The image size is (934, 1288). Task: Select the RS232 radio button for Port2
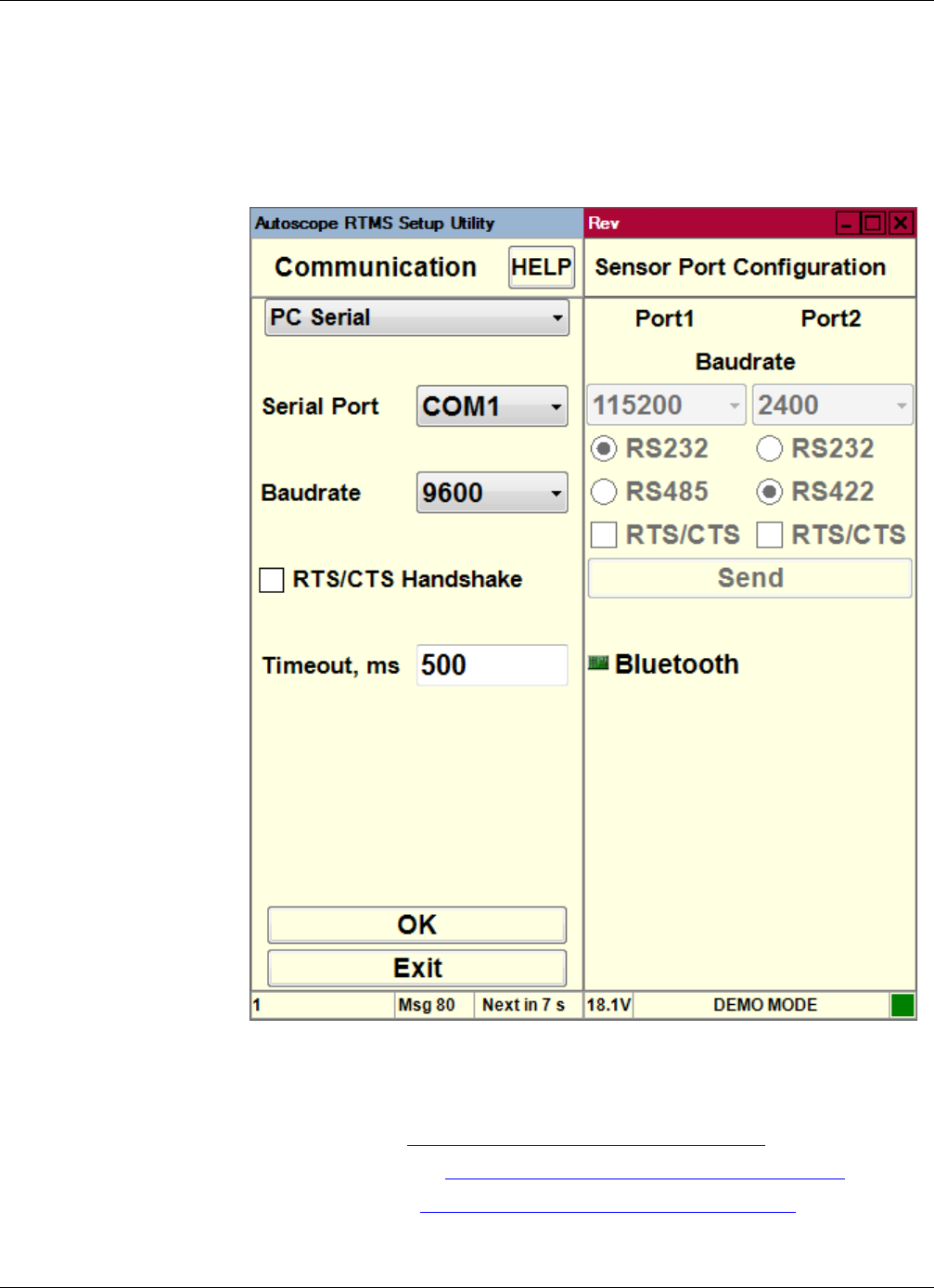[770, 449]
